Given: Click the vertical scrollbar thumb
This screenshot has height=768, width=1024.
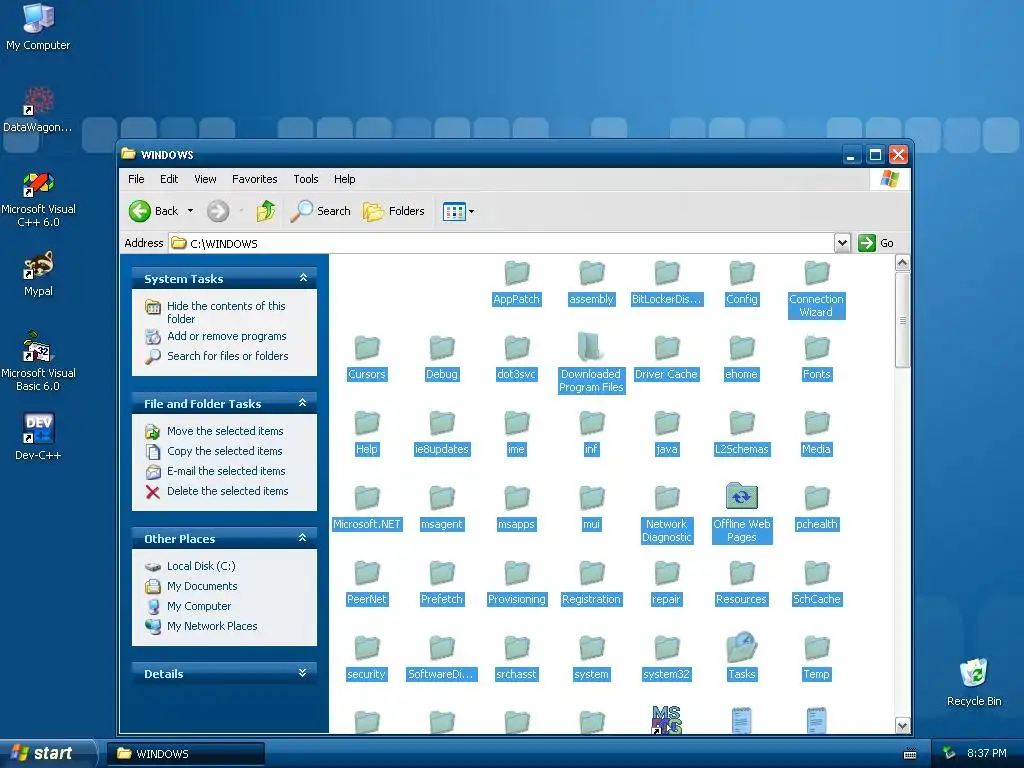Looking at the screenshot, I should (903, 320).
